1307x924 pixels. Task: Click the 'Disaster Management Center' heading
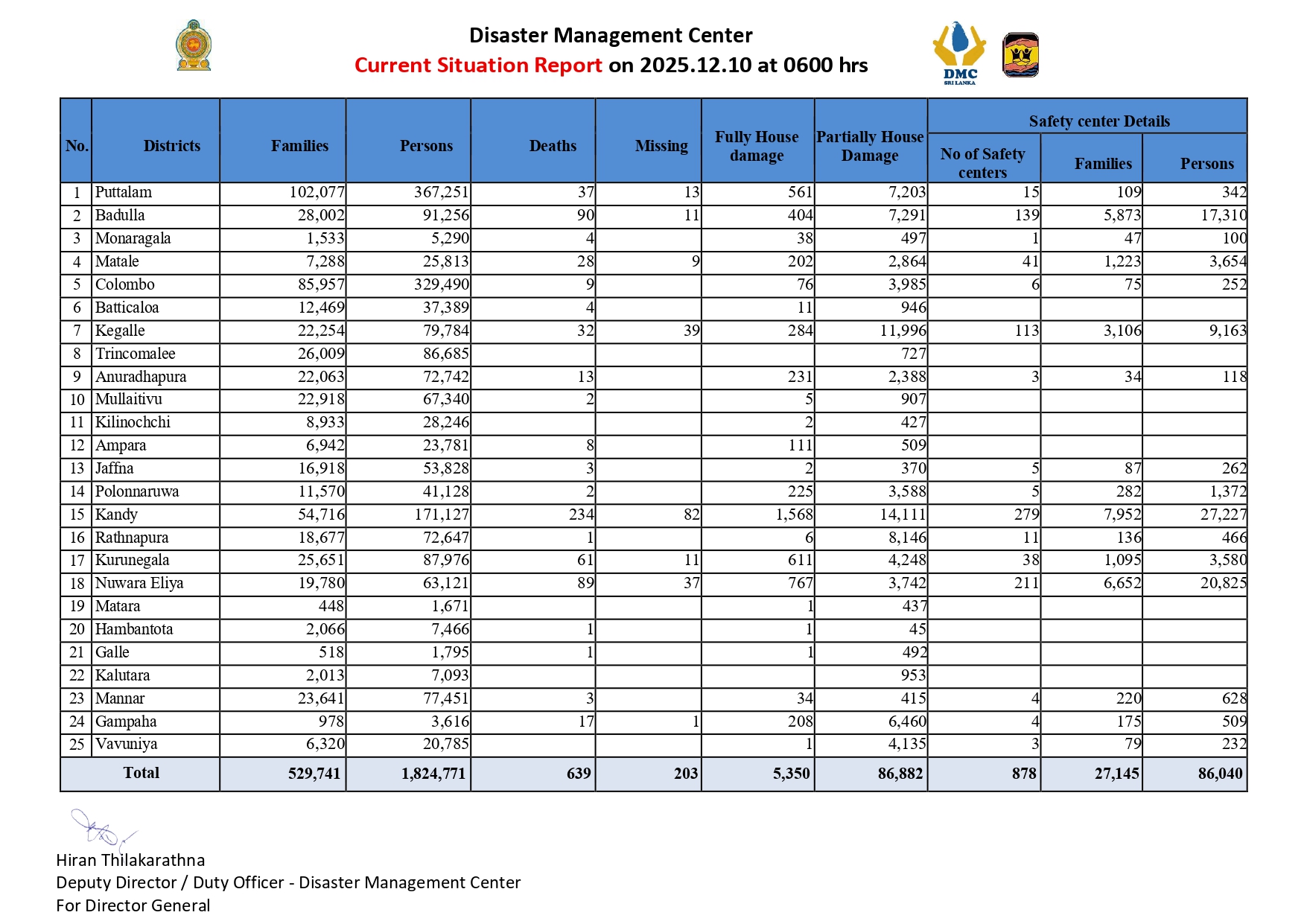coord(611,36)
